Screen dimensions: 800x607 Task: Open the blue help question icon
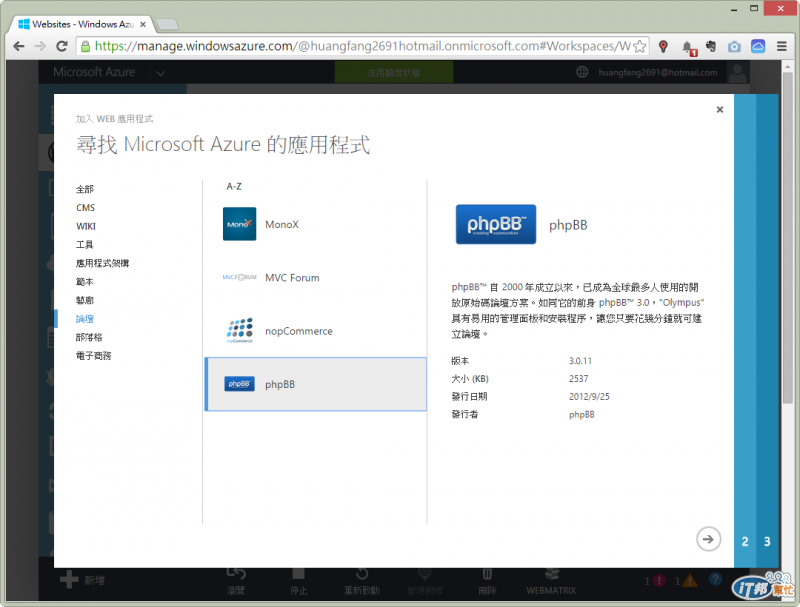[x=715, y=579]
